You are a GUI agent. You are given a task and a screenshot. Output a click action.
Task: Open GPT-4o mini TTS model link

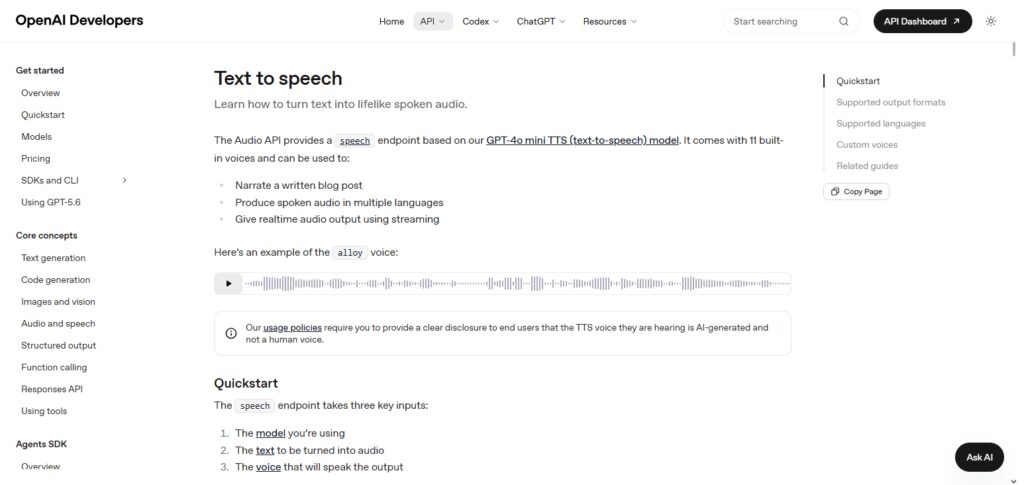pos(583,140)
